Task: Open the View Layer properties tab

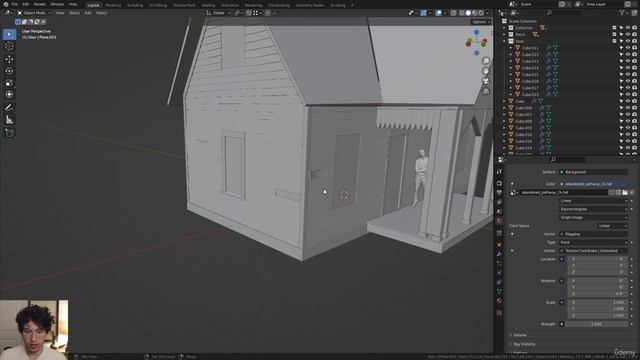Action: 499,202
